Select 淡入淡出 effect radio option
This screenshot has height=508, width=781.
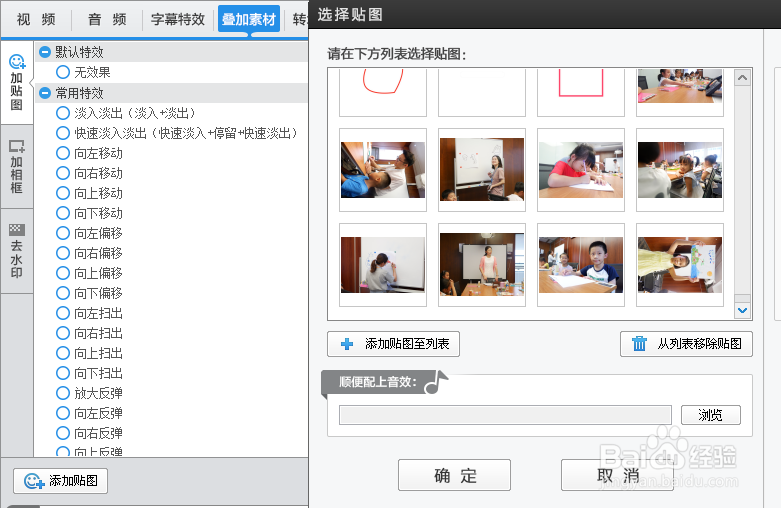pos(63,113)
